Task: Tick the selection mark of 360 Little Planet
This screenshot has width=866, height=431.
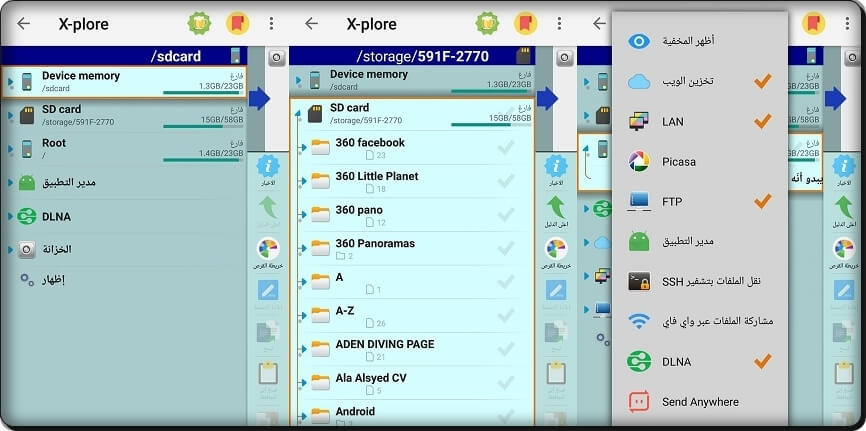Action: tap(506, 181)
